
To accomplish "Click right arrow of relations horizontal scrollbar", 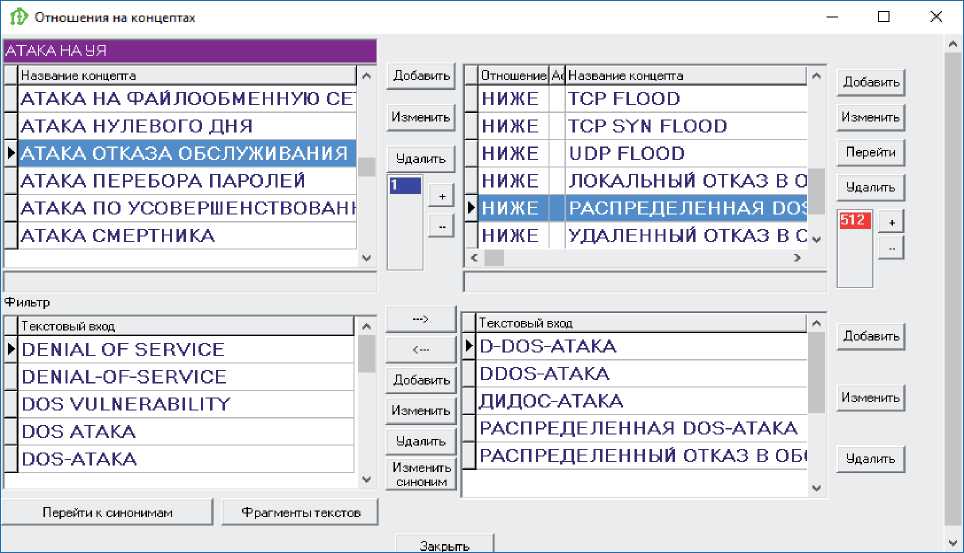I will click(x=797, y=258).
